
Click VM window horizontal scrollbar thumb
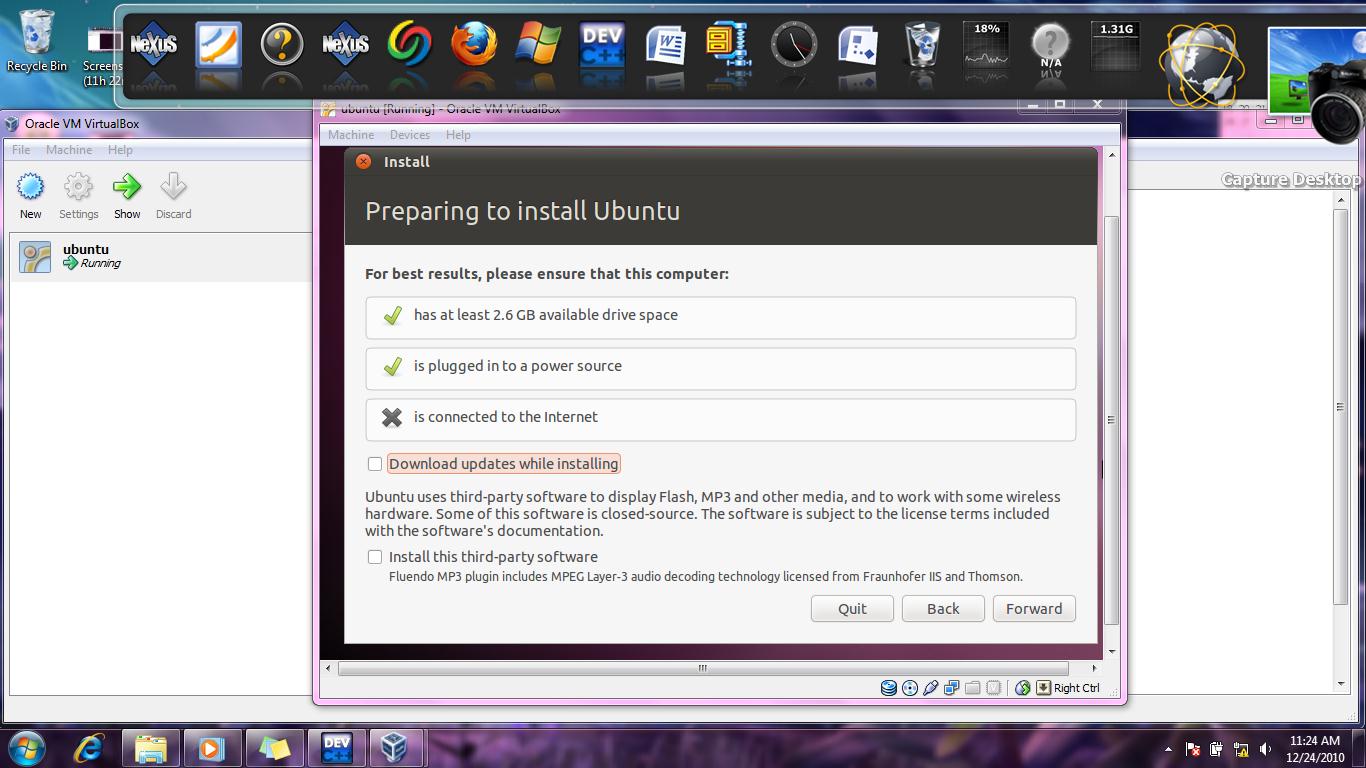click(x=703, y=668)
